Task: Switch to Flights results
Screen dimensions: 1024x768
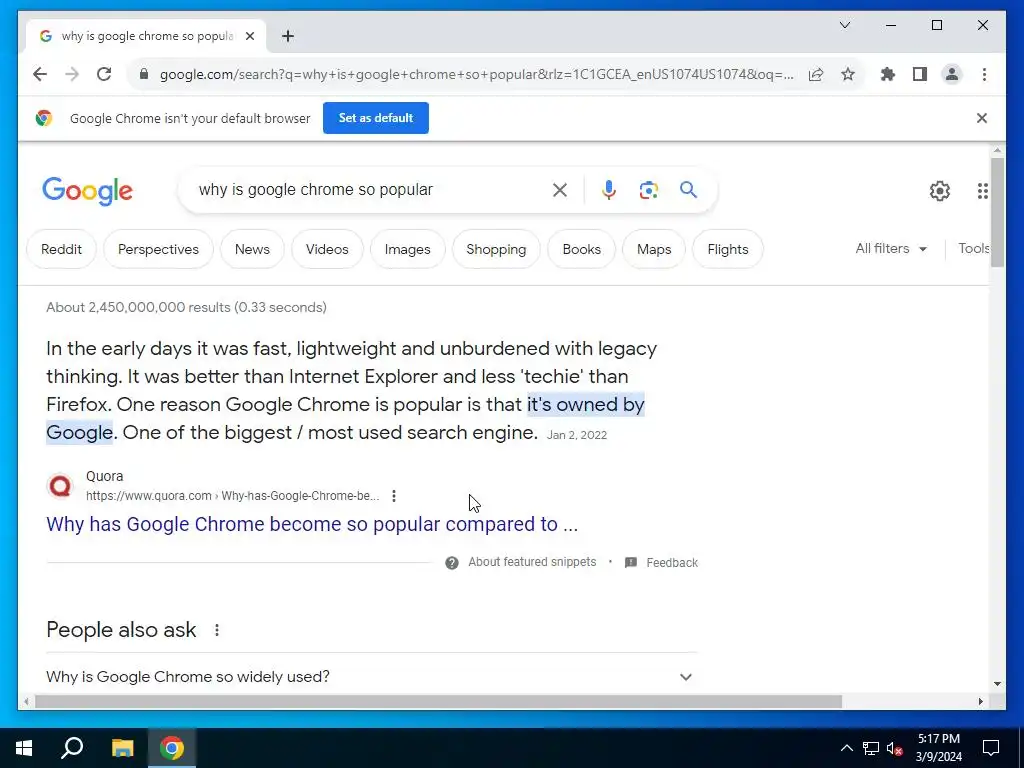Action: coord(728,249)
